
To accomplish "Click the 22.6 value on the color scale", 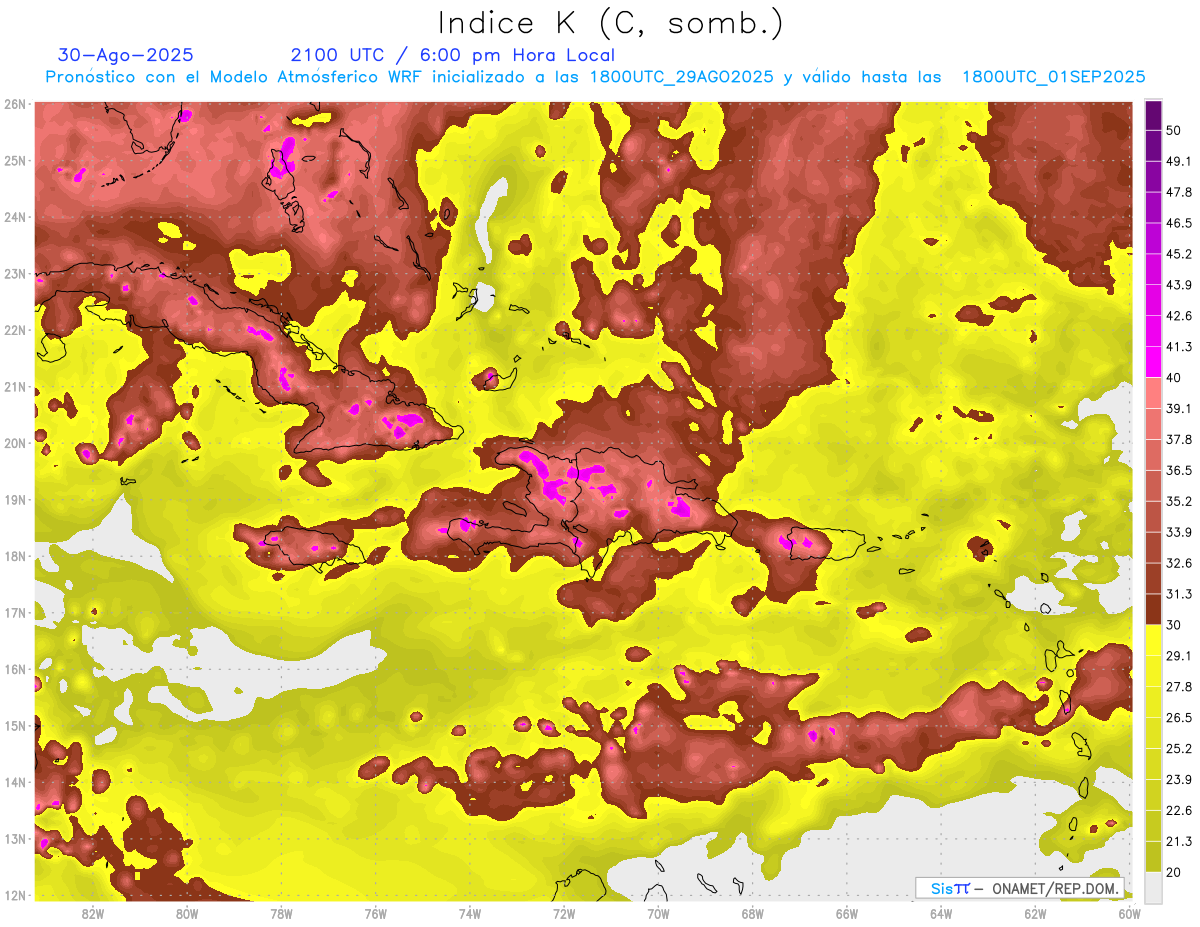I will tap(1178, 811).
